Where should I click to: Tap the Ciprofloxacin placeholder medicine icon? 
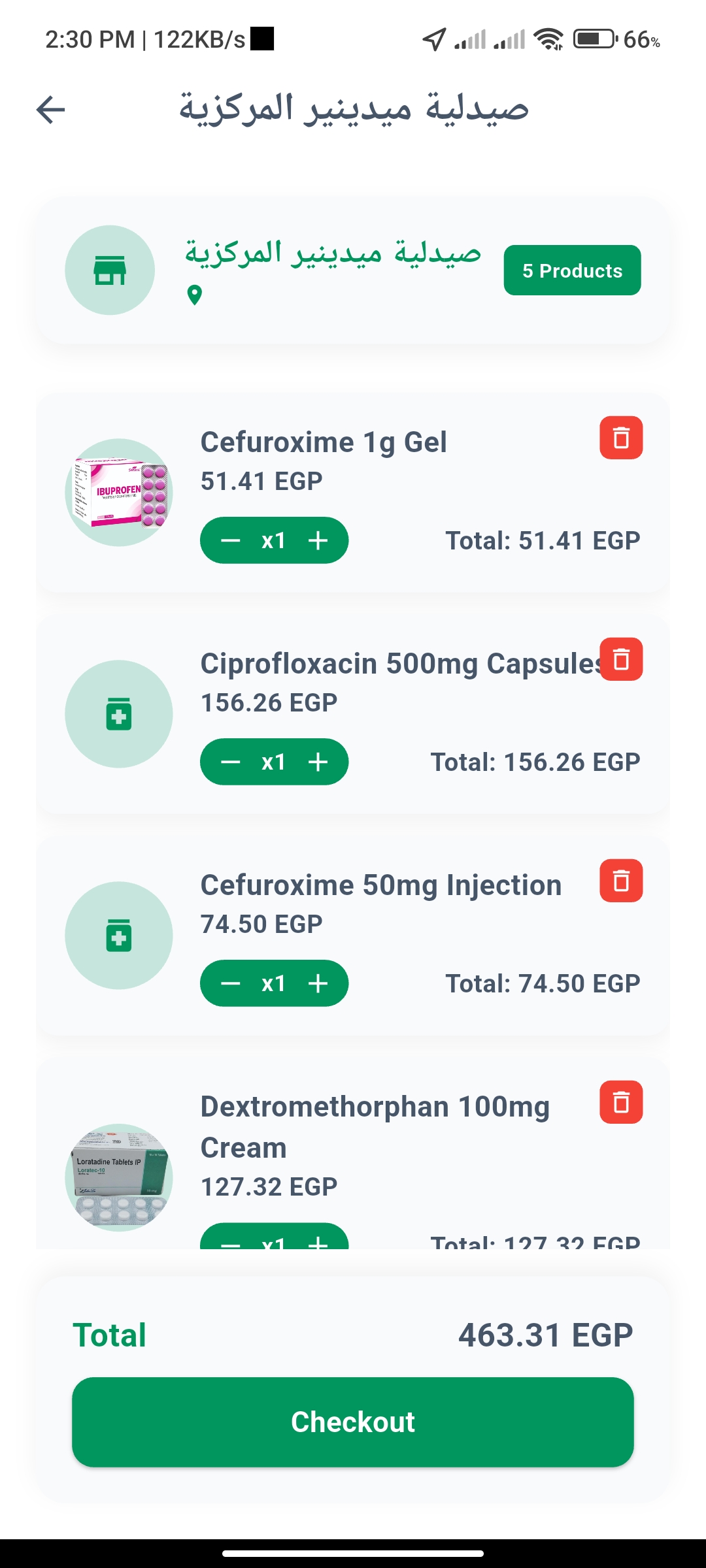(119, 713)
